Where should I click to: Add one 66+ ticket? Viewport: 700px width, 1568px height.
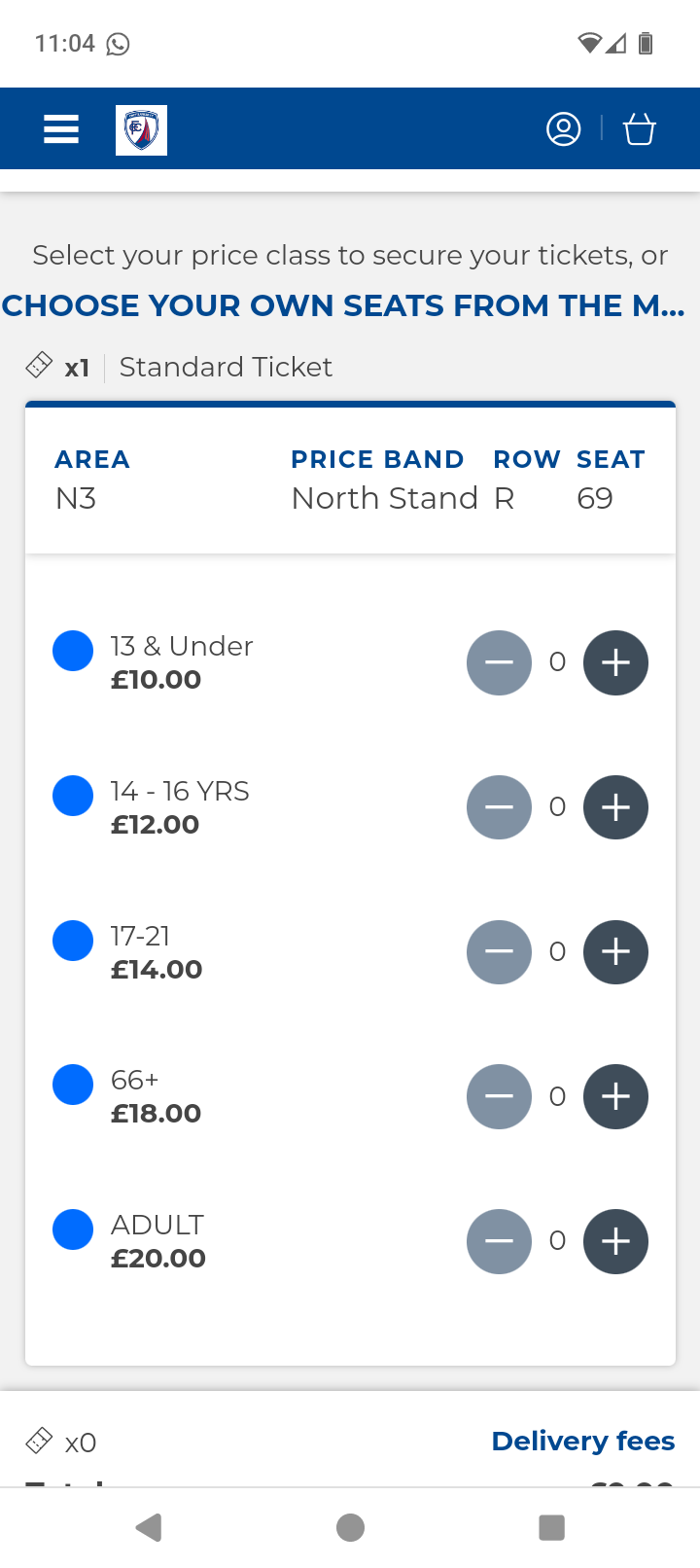[615, 1097]
